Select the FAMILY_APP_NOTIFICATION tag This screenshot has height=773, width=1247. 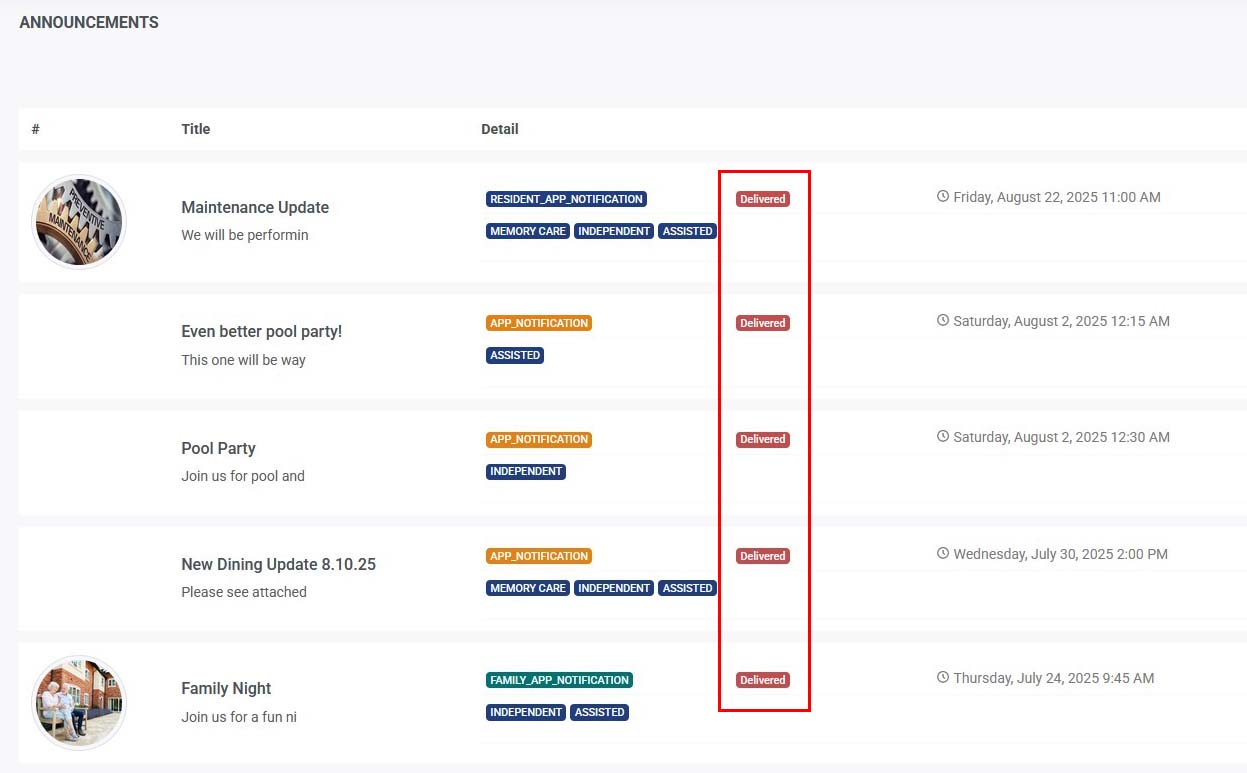point(559,680)
